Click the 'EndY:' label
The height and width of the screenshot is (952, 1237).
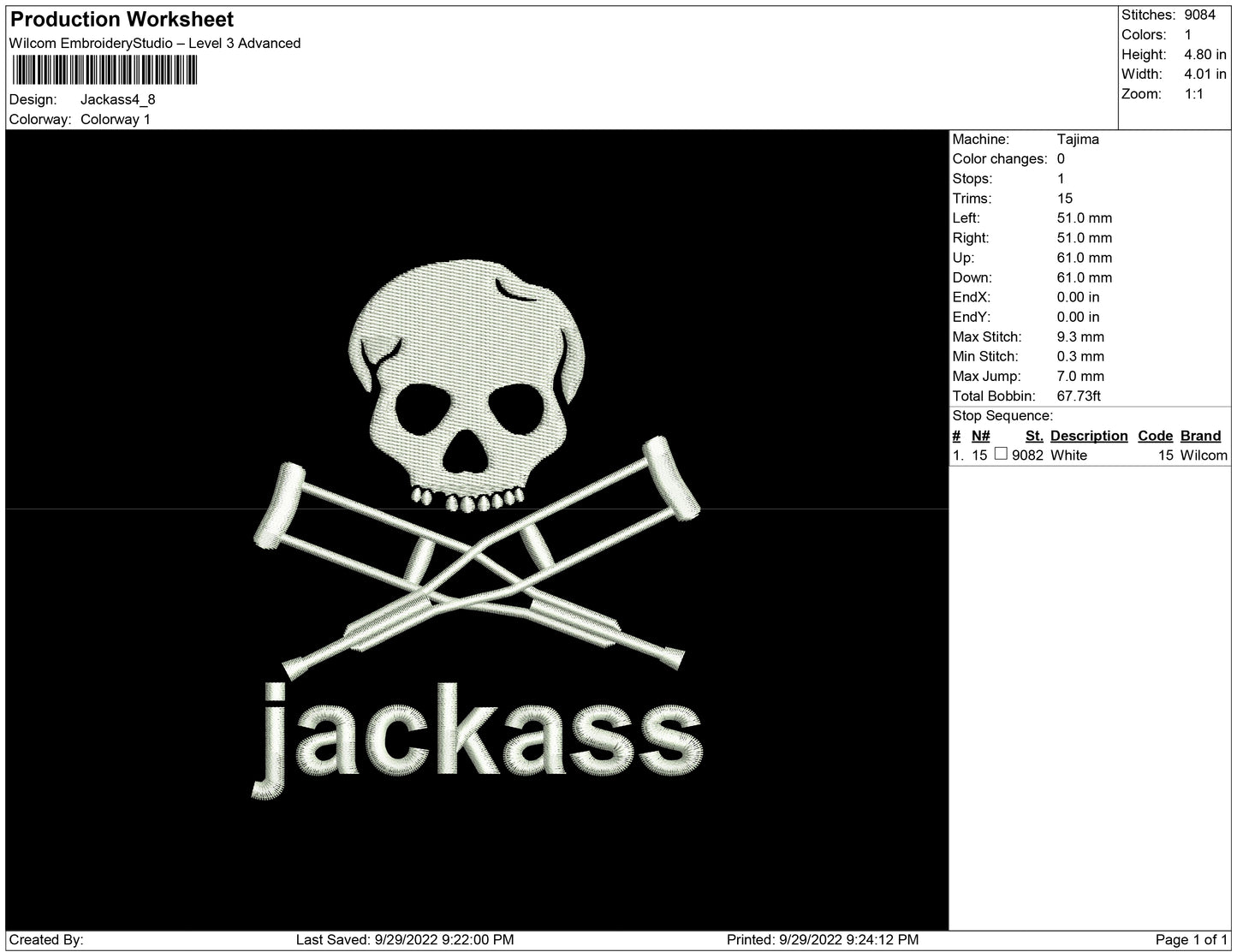972,317
